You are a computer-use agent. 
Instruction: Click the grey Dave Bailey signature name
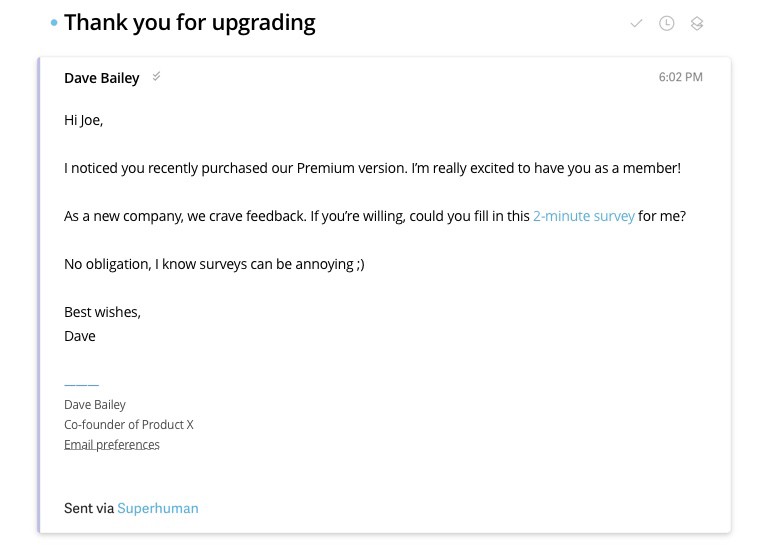[x=95, y=405]
